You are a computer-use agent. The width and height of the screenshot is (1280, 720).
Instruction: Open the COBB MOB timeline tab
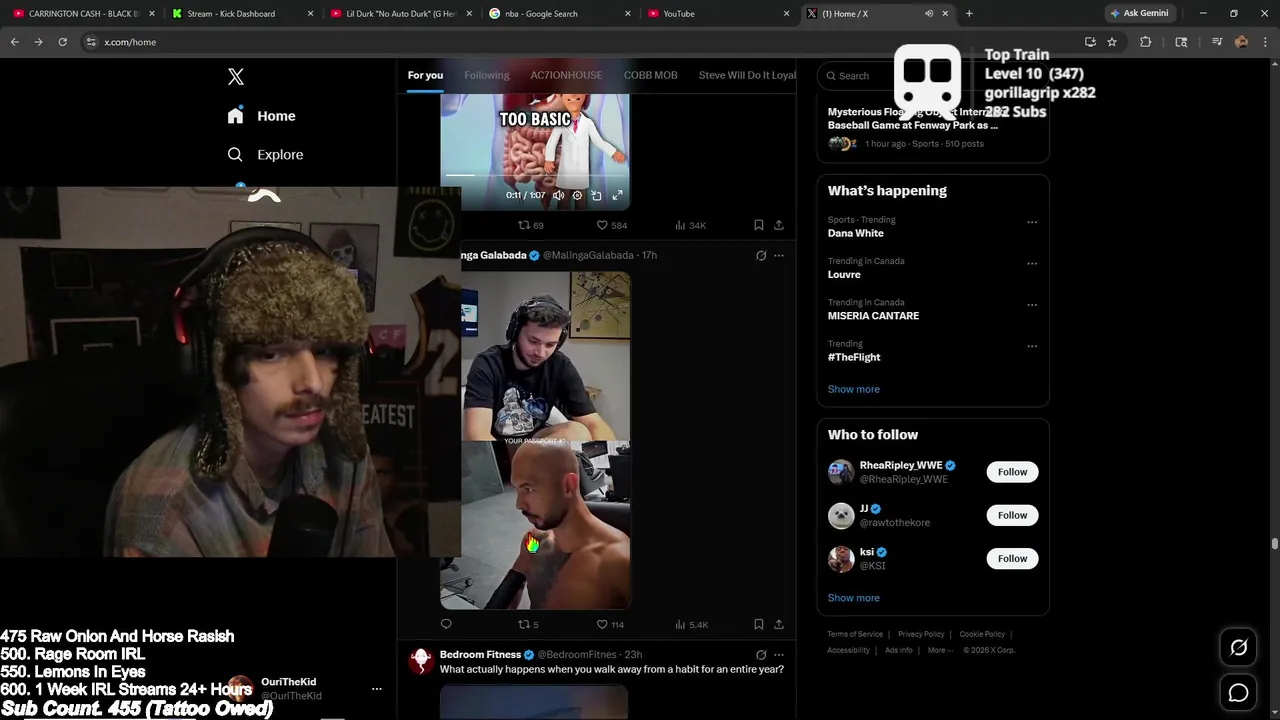point(651,75)
